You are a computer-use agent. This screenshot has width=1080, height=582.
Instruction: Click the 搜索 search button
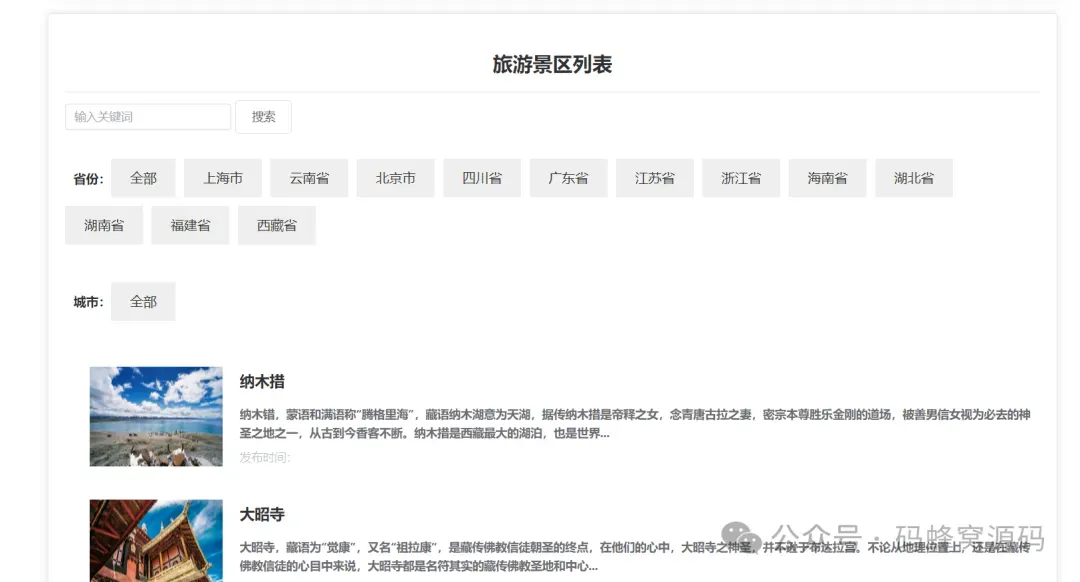263,117
